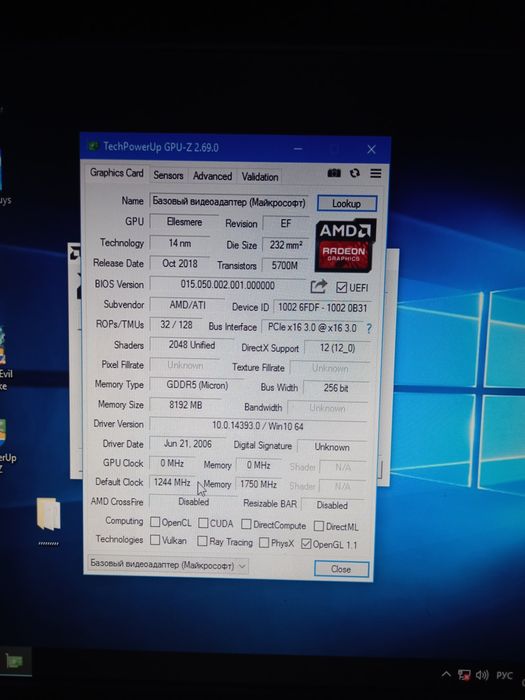Click BIOS Version 015.050.002.001.000000 field

pyautogui.click(x=227, y=285)
